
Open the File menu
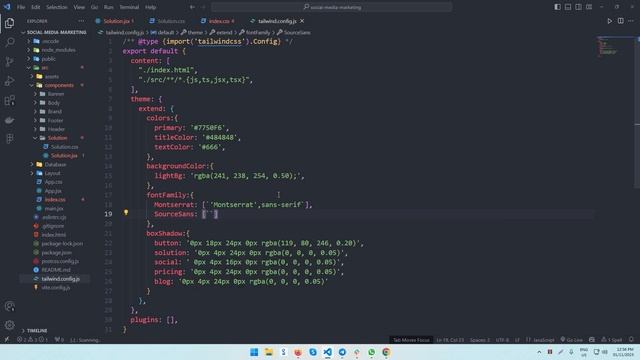(21, 7)
